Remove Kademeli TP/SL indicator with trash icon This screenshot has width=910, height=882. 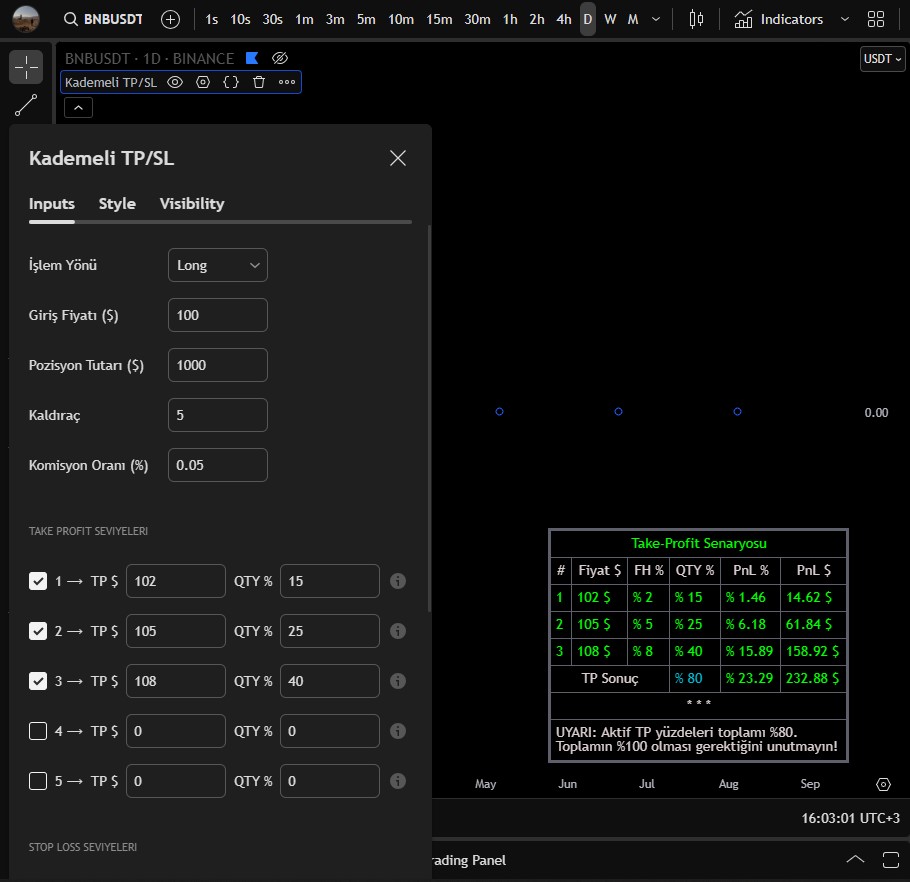[259, 82]
